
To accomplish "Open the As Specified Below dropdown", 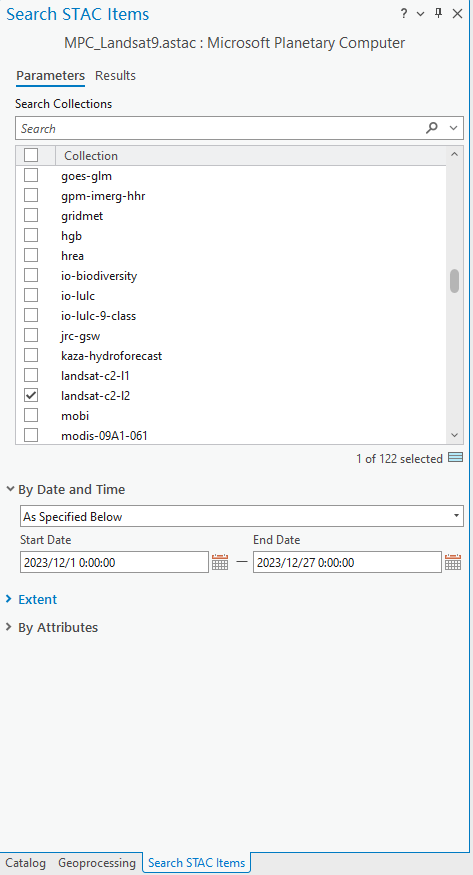I will click(242, 516).
